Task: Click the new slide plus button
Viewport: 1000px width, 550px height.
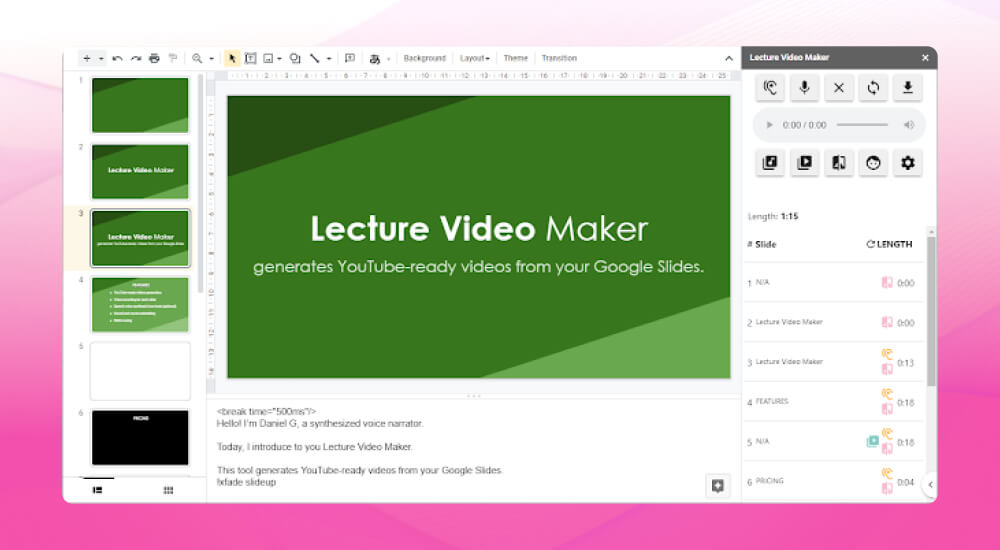Action: click(x=87, y=58)
